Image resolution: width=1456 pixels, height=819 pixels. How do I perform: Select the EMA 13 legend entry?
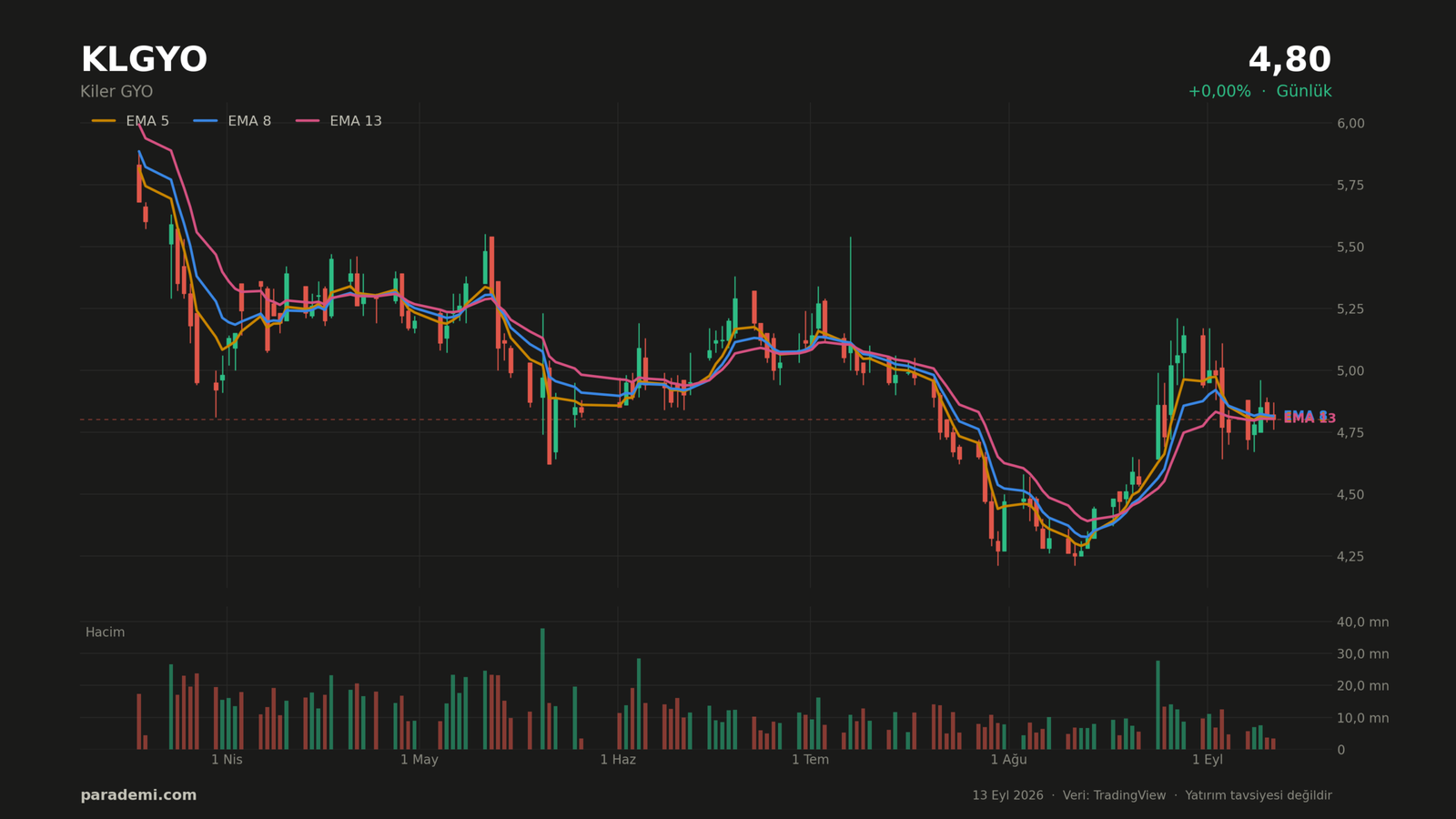(339, 121)
